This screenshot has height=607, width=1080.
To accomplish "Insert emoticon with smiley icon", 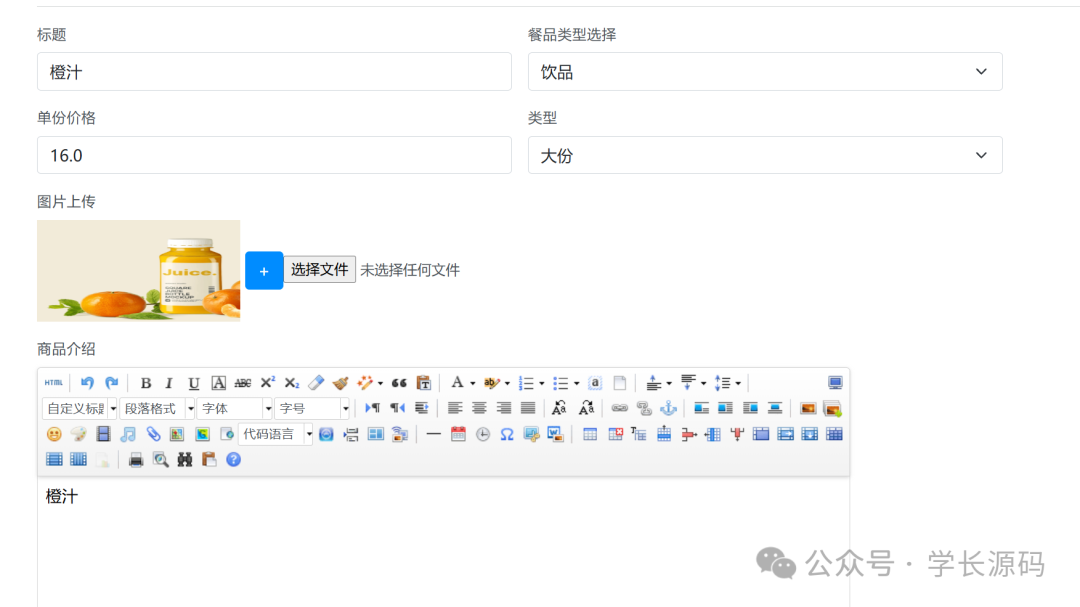I will point(54,434).
